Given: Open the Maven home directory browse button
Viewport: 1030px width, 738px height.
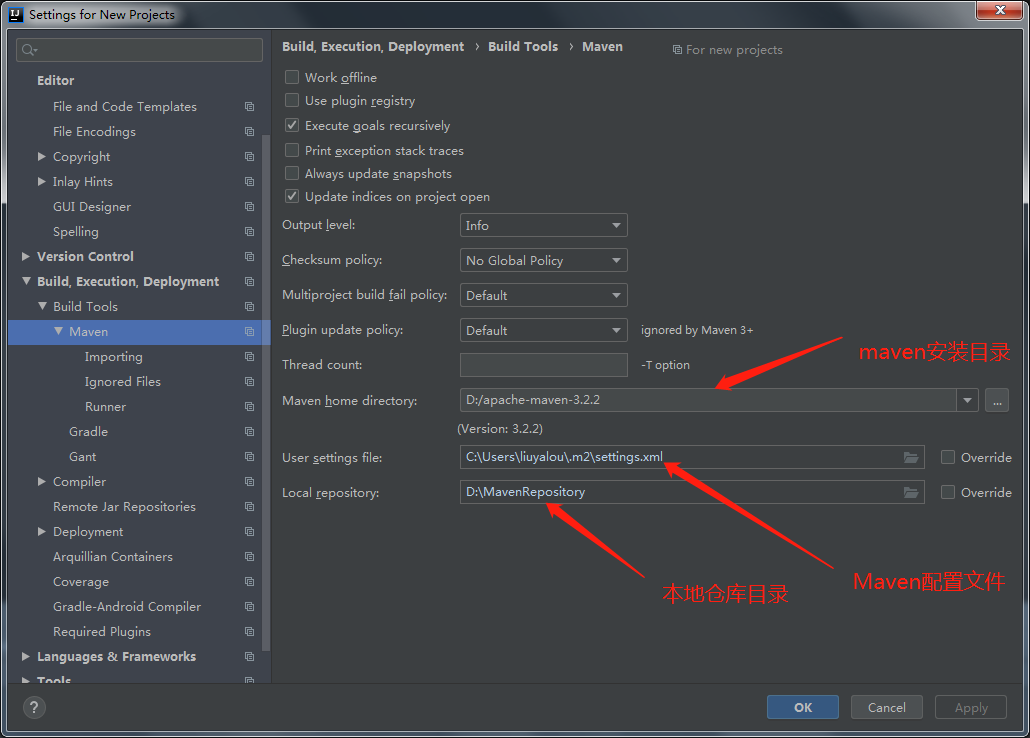Looking at the screenshot, I should 996,400.
